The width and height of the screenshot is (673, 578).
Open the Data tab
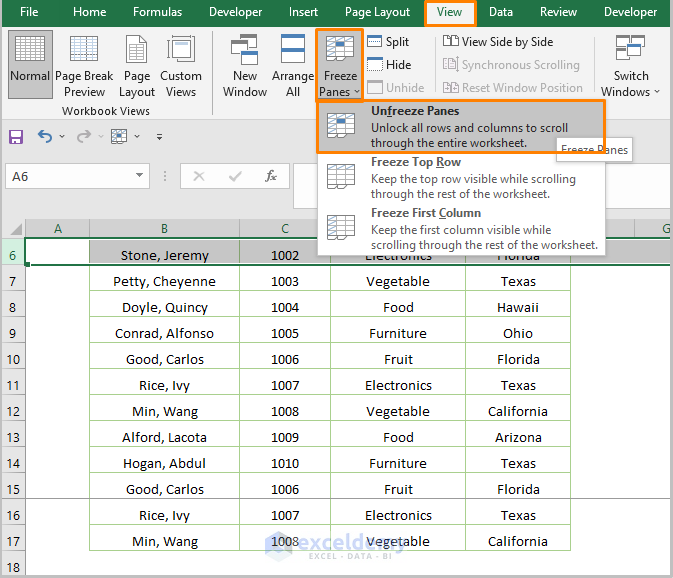pyautogui.click(x=501, y=12)
